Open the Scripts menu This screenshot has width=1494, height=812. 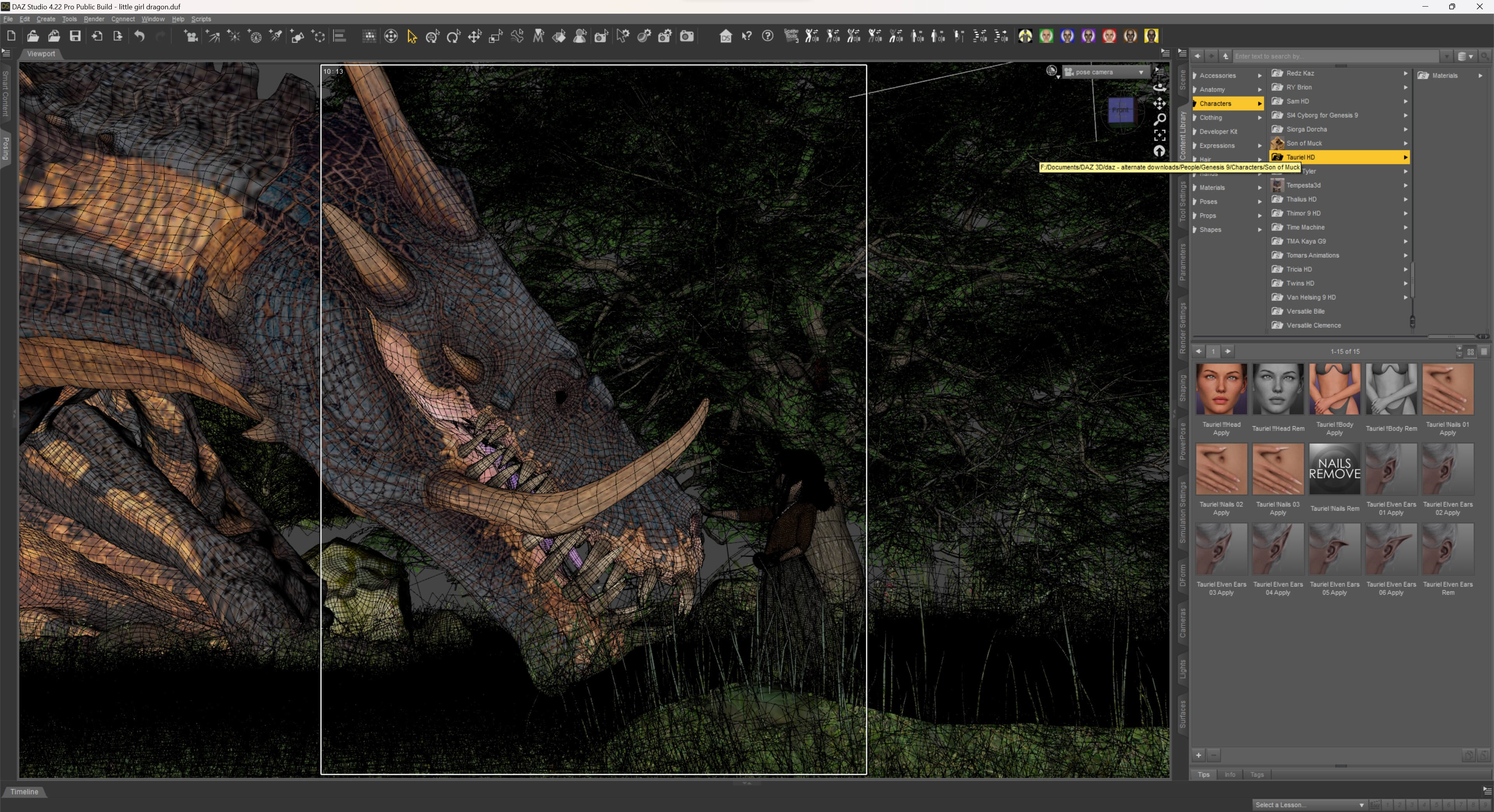(201, 19)
